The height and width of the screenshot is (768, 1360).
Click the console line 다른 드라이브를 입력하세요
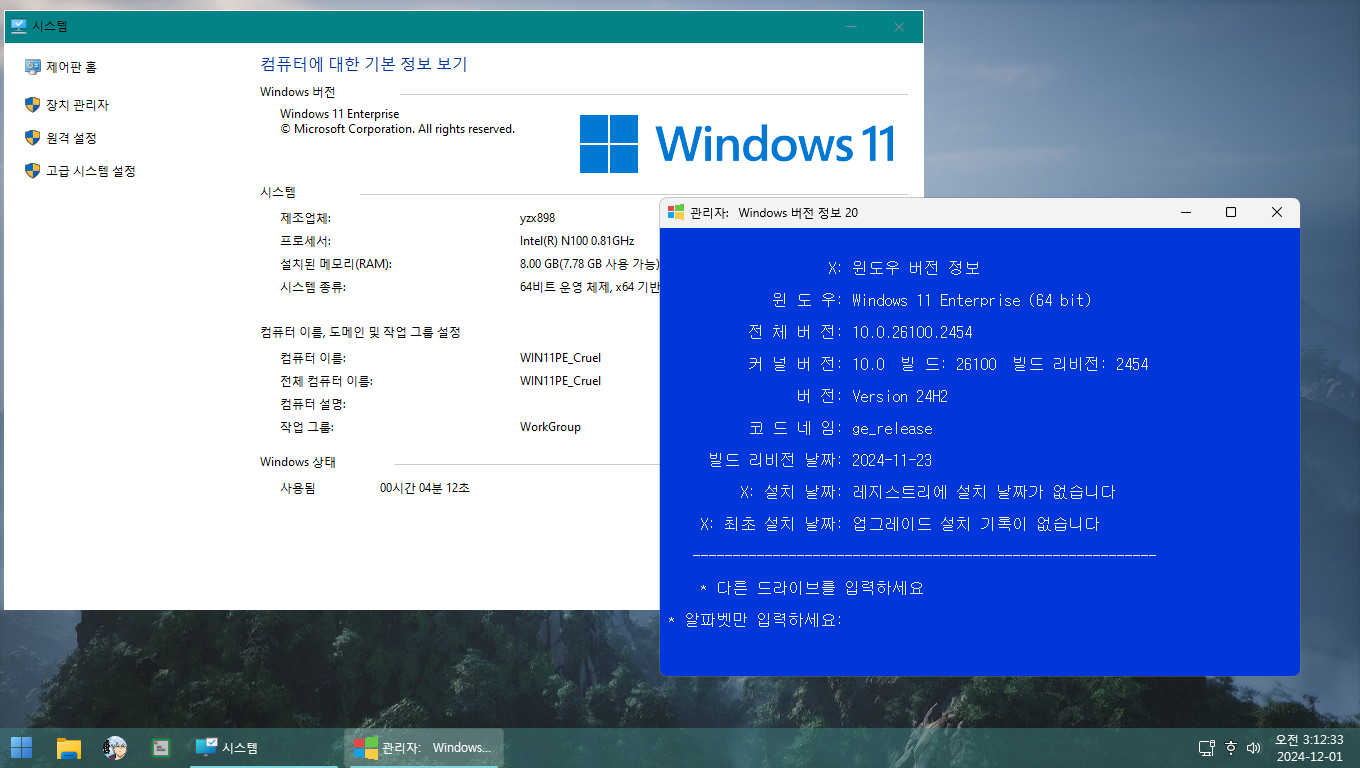[812, 588]
